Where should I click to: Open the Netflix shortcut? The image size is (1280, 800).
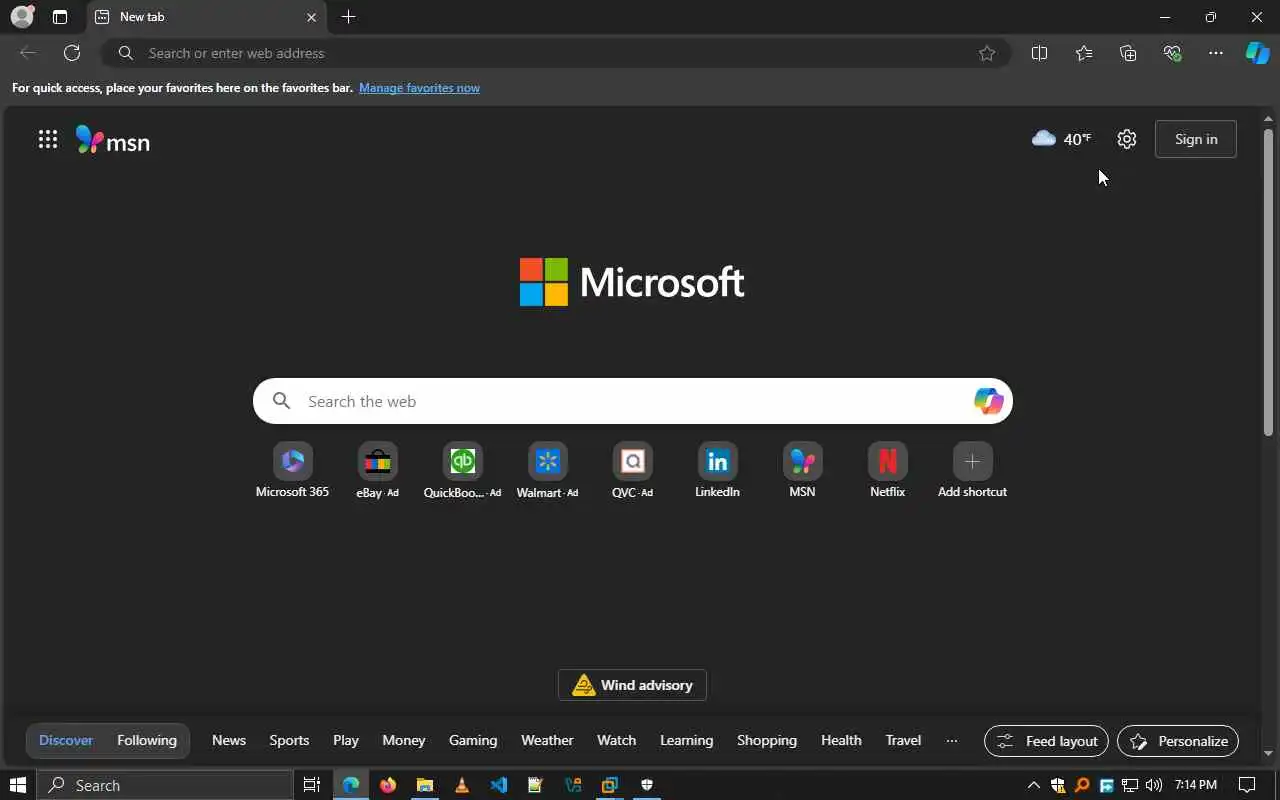[x=887, y=470]
